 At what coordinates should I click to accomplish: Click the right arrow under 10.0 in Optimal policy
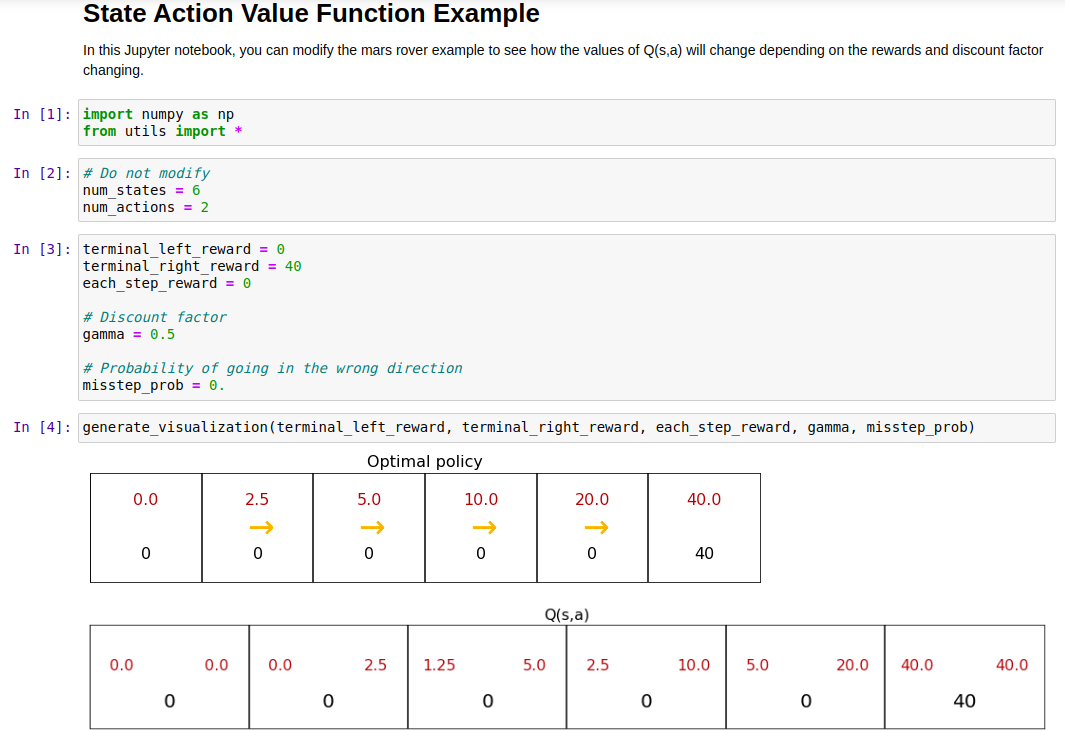(x=484, y=527)
